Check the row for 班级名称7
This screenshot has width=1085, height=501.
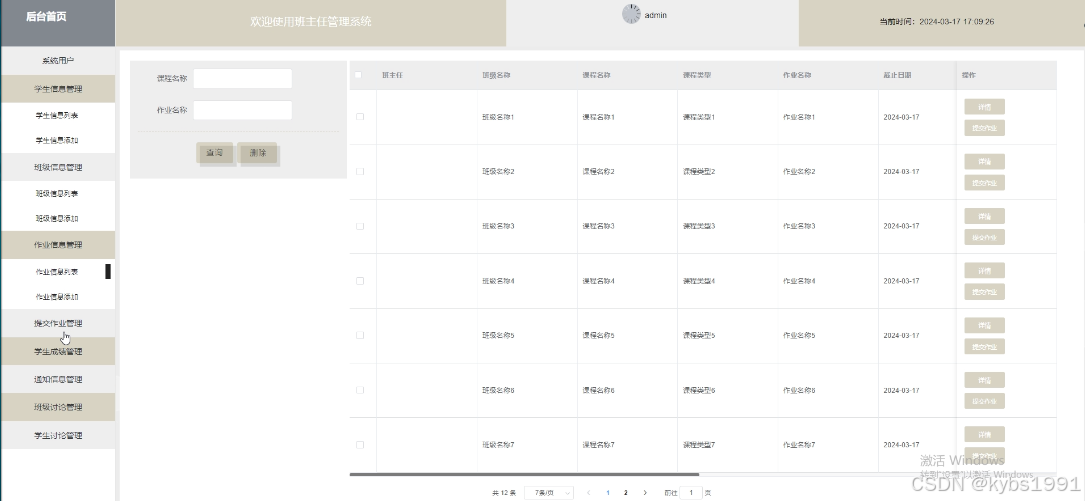pos(360,444)
